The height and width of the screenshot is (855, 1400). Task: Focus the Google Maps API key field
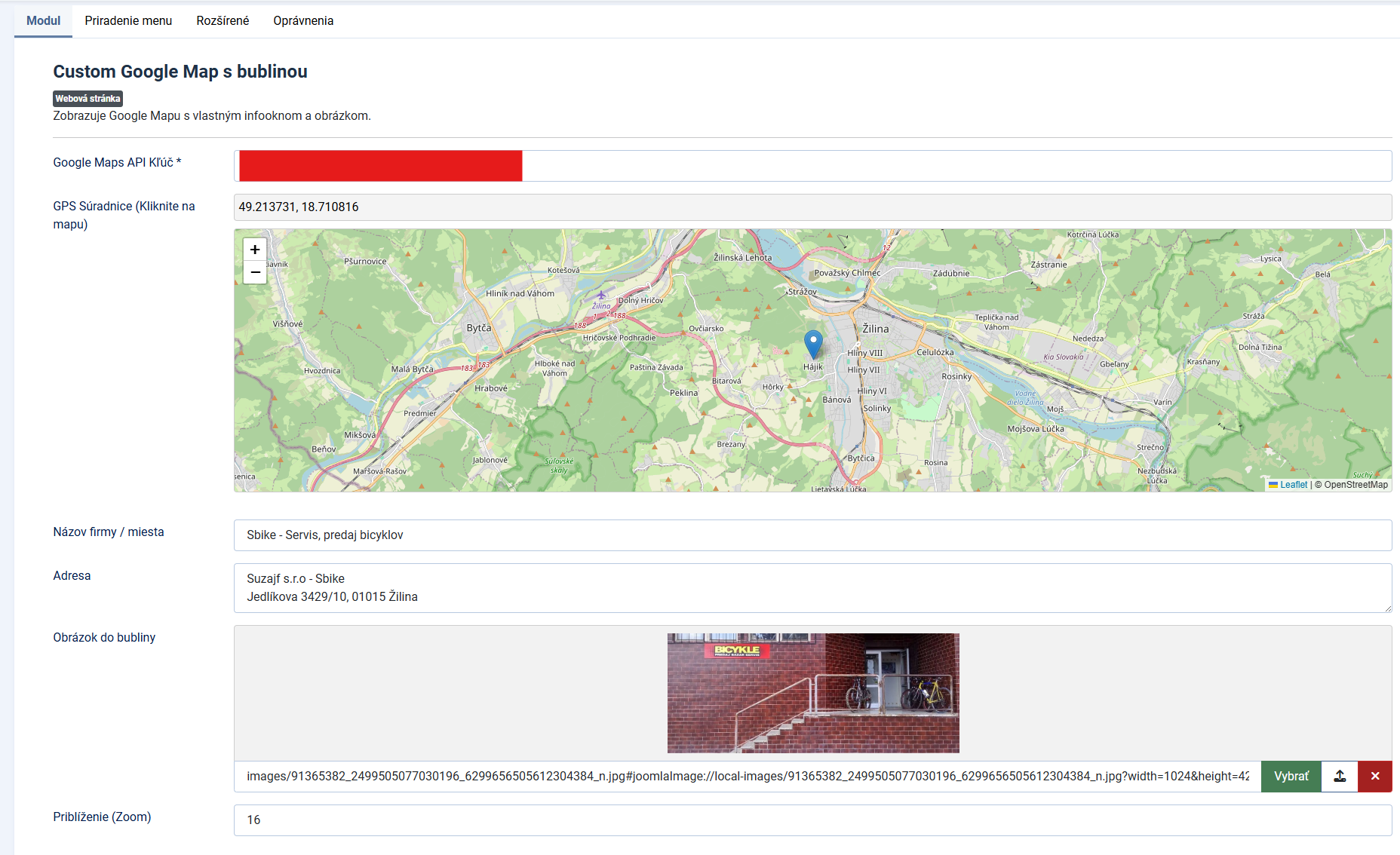pos(812,166)
